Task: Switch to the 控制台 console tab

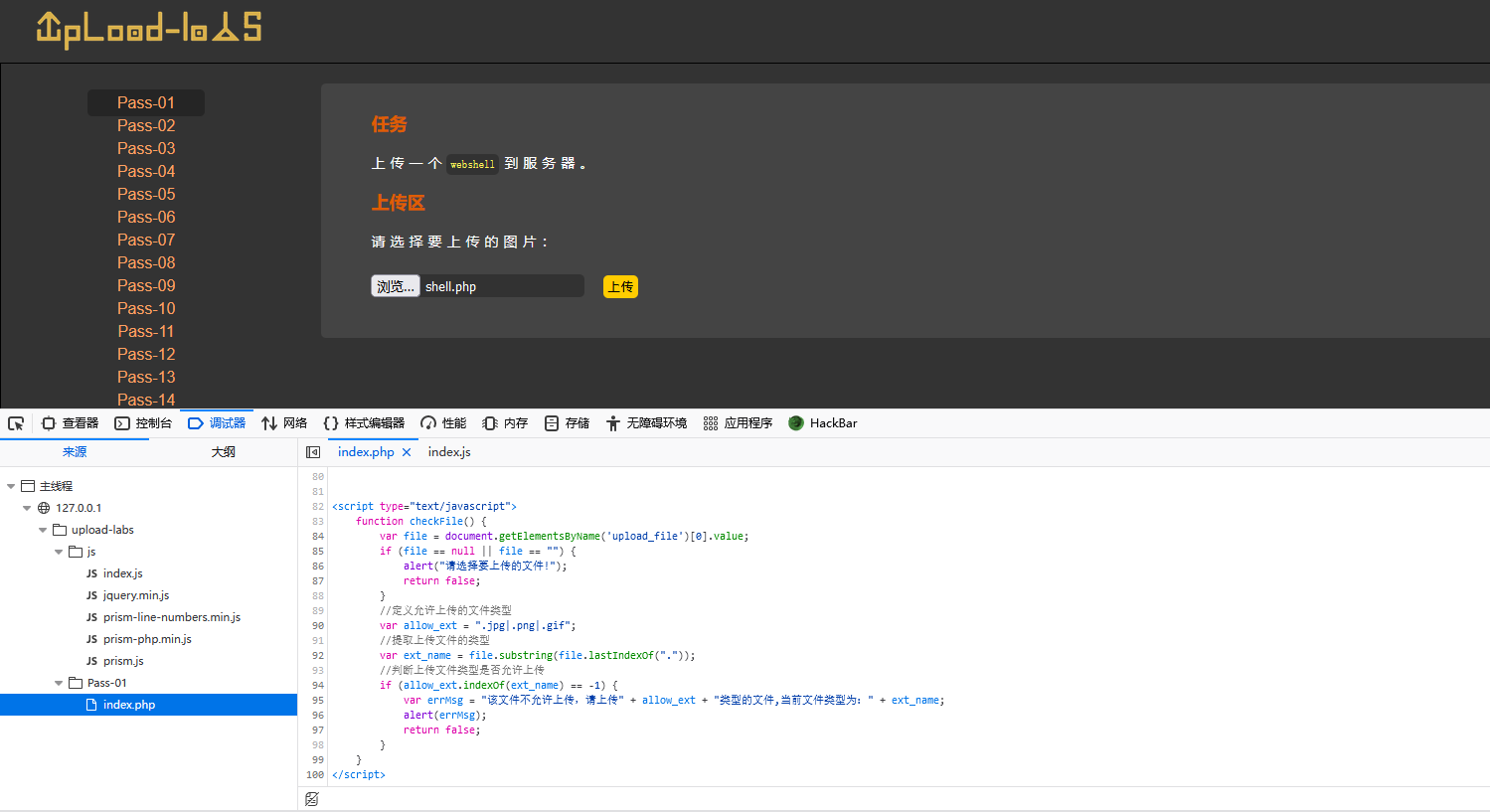Action: tap(143, 423)
